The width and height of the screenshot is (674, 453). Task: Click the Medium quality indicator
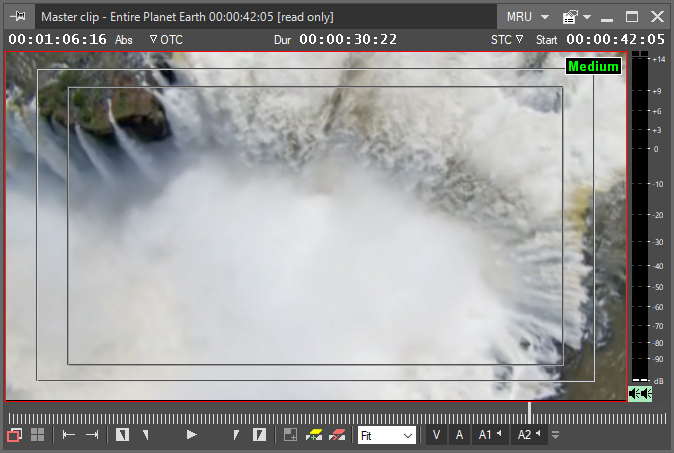click(x=593, y=67)
